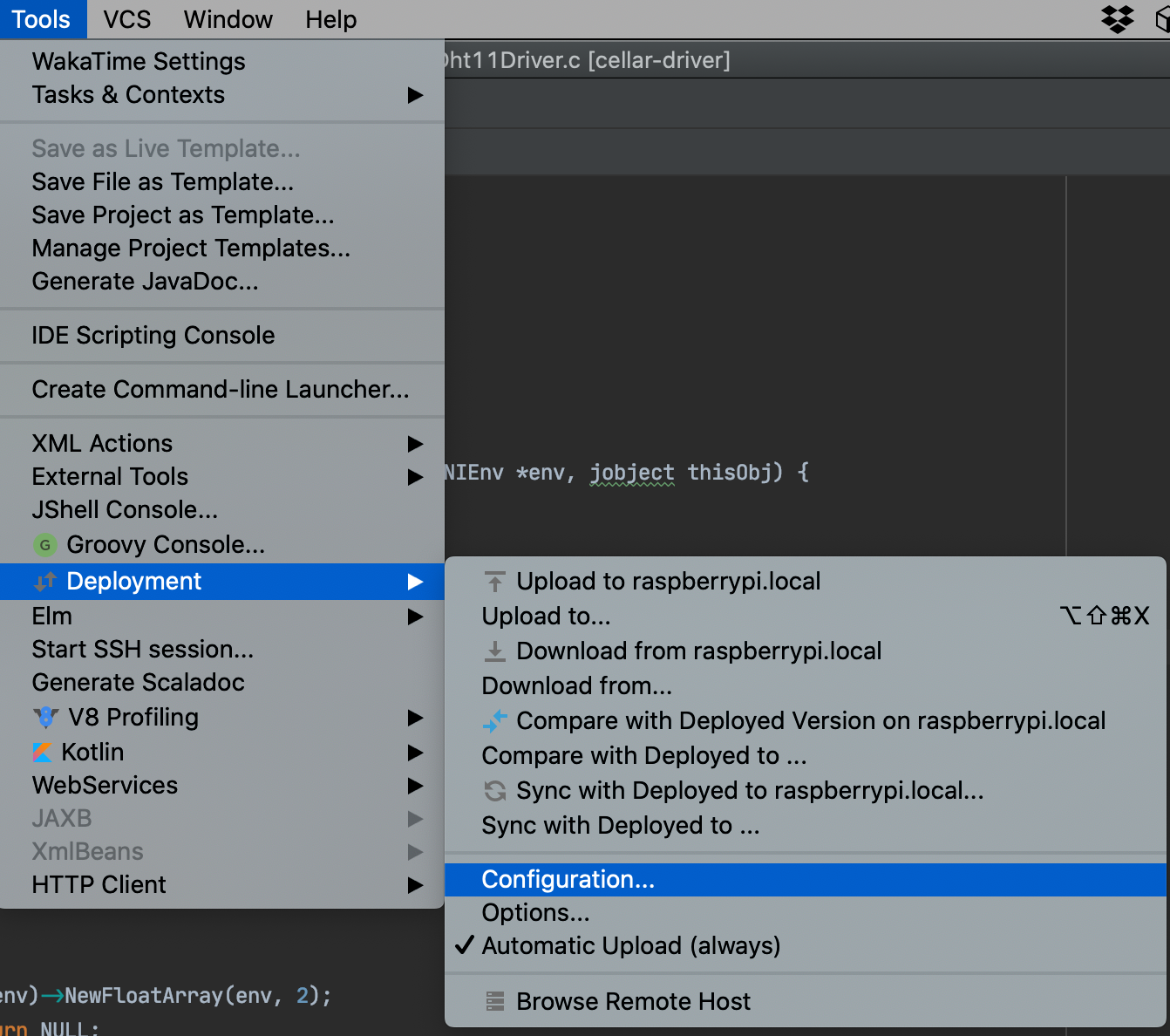Screen dimensions: 1170x1036
Task: Click the Compare with Deployed Version icon
Action: pos(494,721)
